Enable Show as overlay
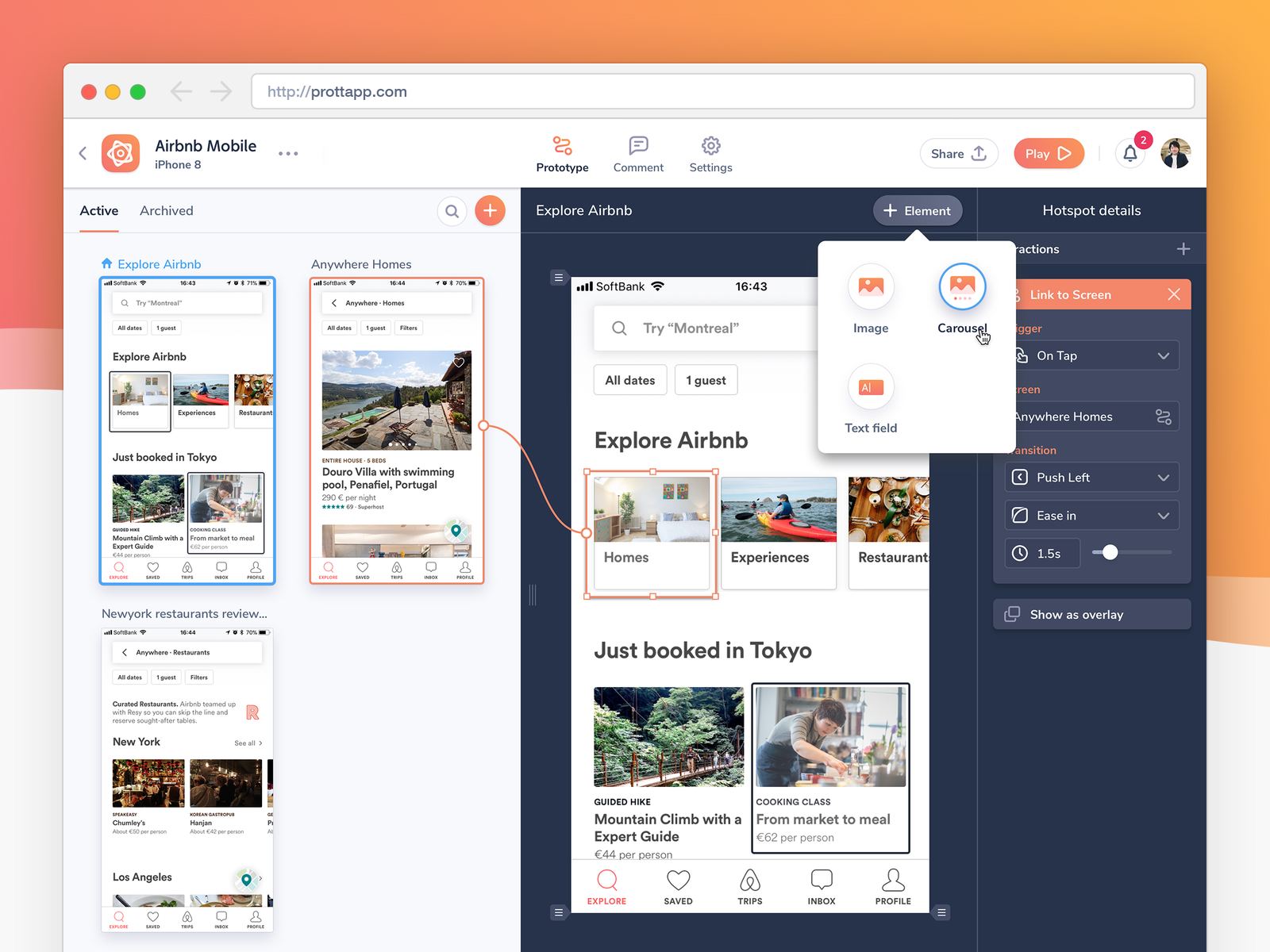This screenshot has width=1270, height=952. click(x=1091, y=613)
